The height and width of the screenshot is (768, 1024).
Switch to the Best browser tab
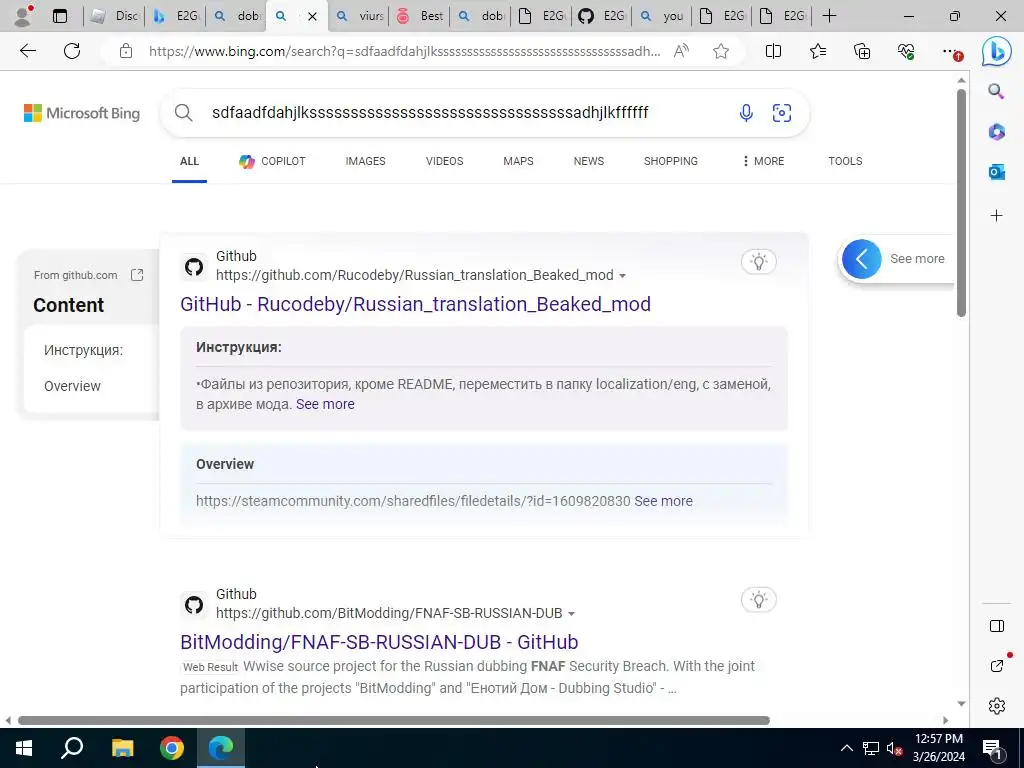[x=420, y=16]
